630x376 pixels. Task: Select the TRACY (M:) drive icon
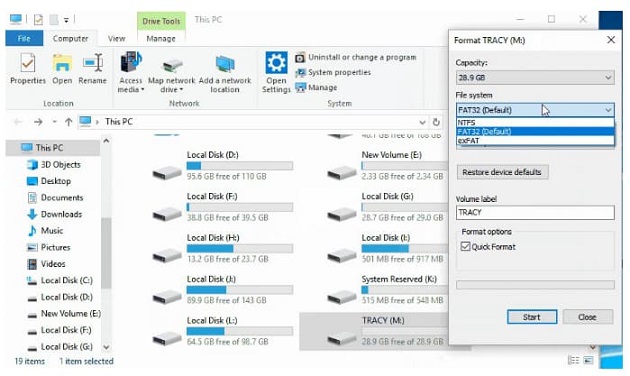pyautogui.click(x=342, y=338)
